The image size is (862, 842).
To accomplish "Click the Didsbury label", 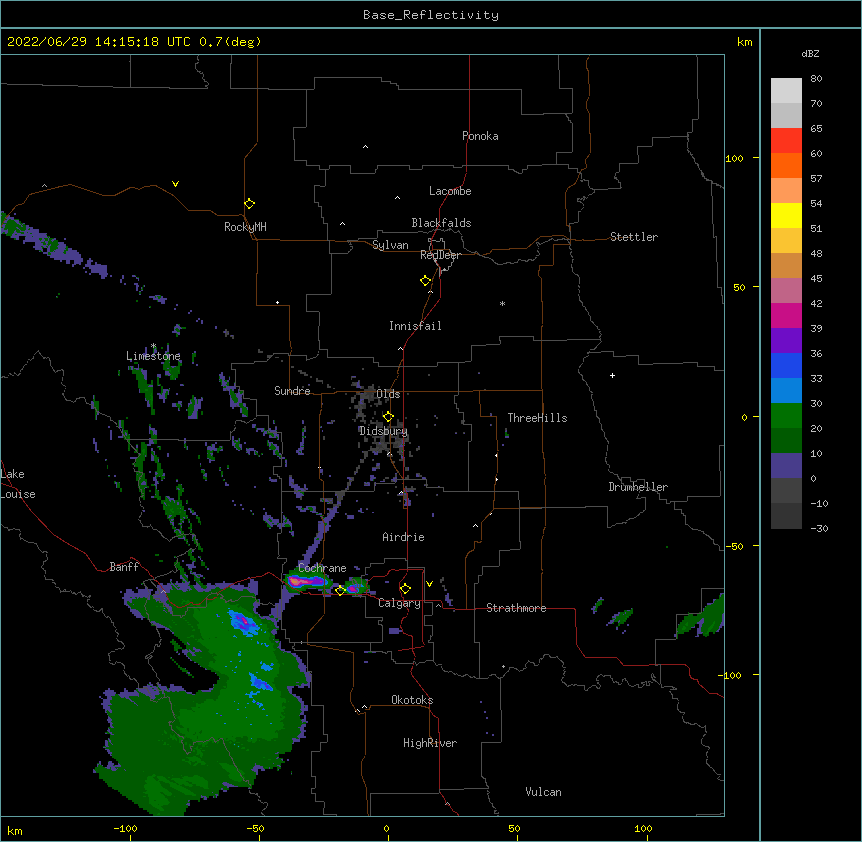I will [383, 431].
